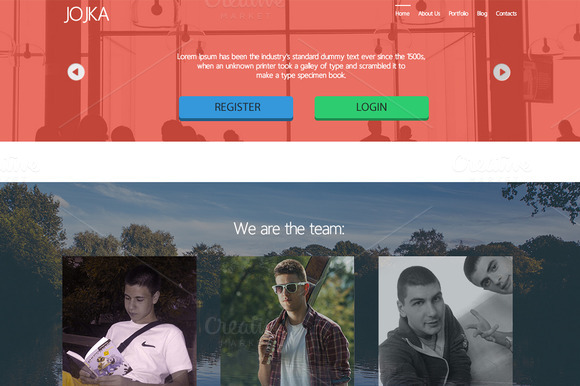Screen dimensions: 580x386
Task: Click the Lorem Ipsum slider text
Action: click(301, 66)
